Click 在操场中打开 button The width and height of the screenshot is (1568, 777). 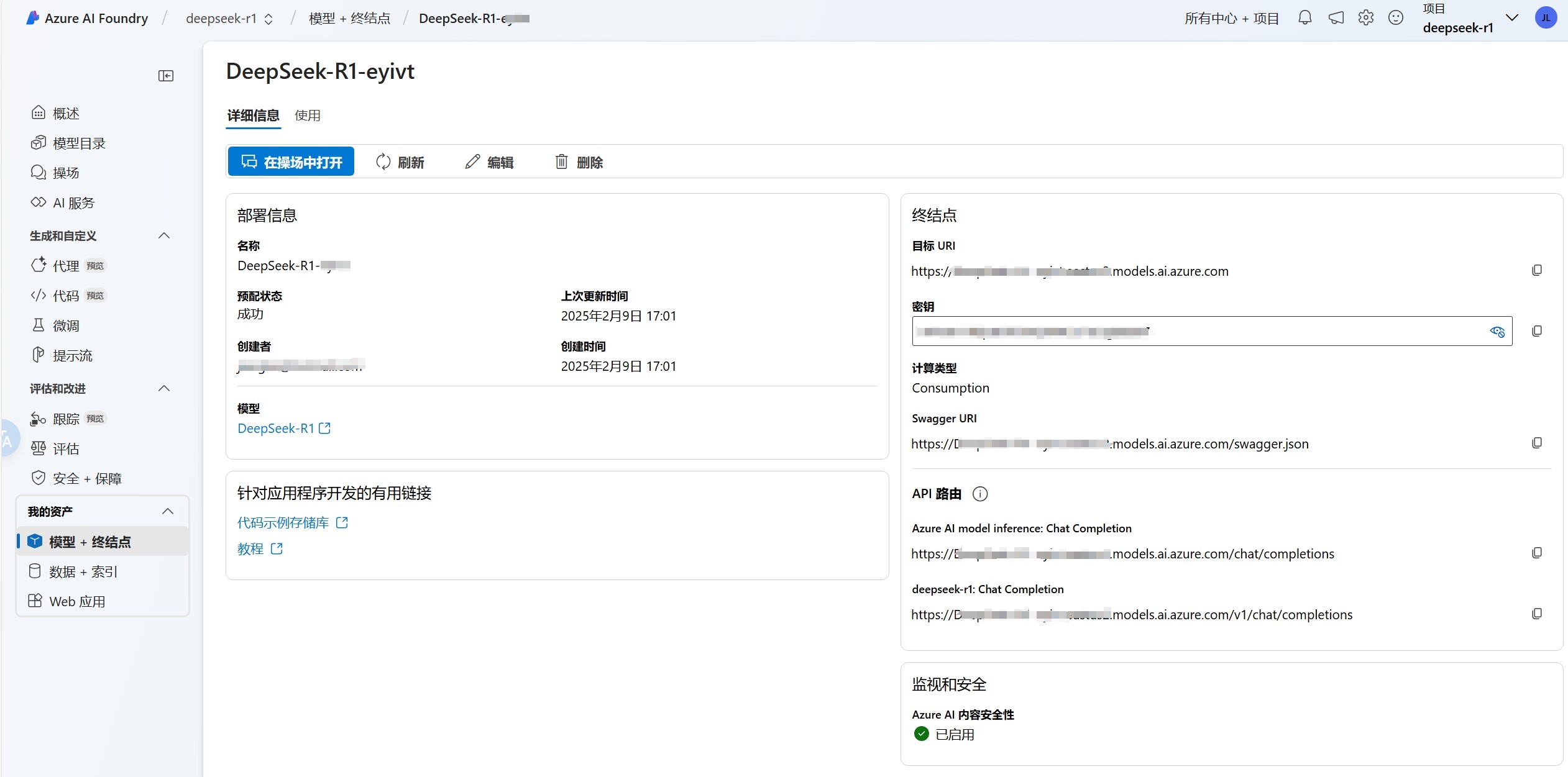291,161
